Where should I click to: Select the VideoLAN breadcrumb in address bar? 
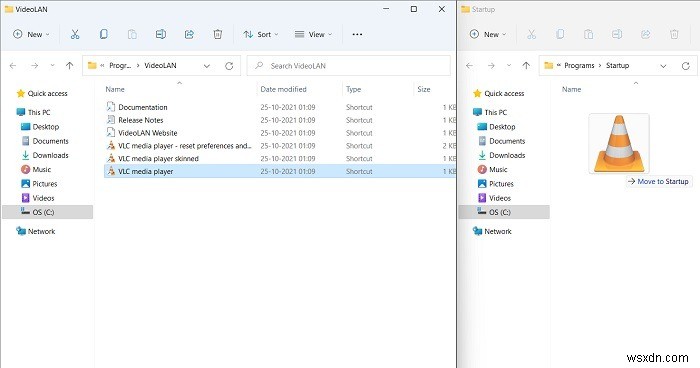[x=160, y=66]
